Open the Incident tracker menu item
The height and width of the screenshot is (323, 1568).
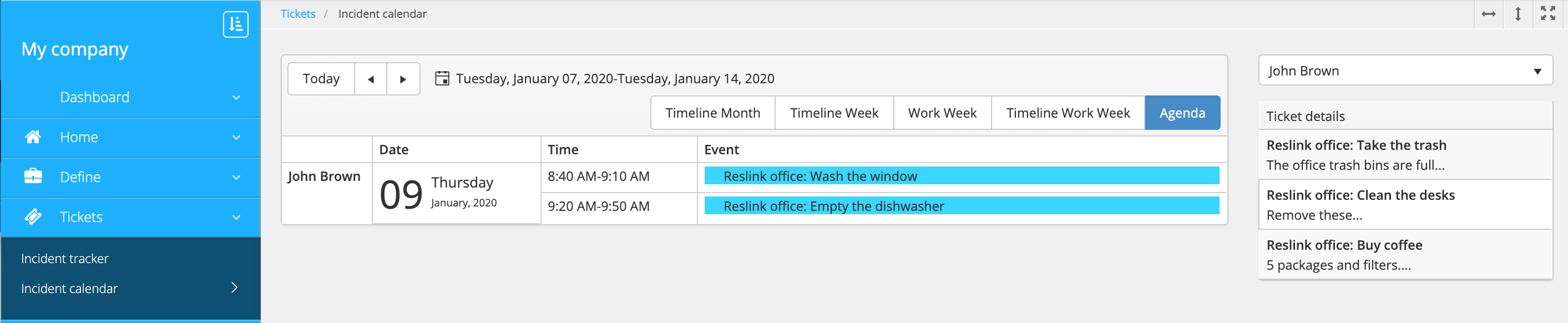point(64,259)
